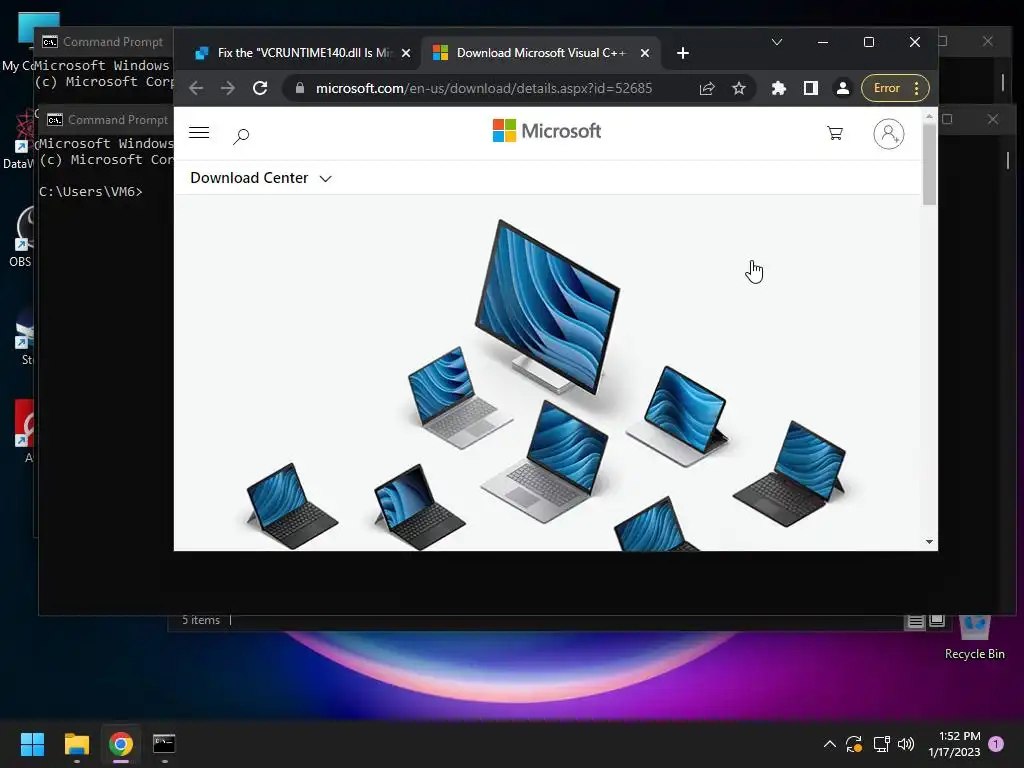Click the address bar URL
This screenshot has height=768, width=1024.
483,88
